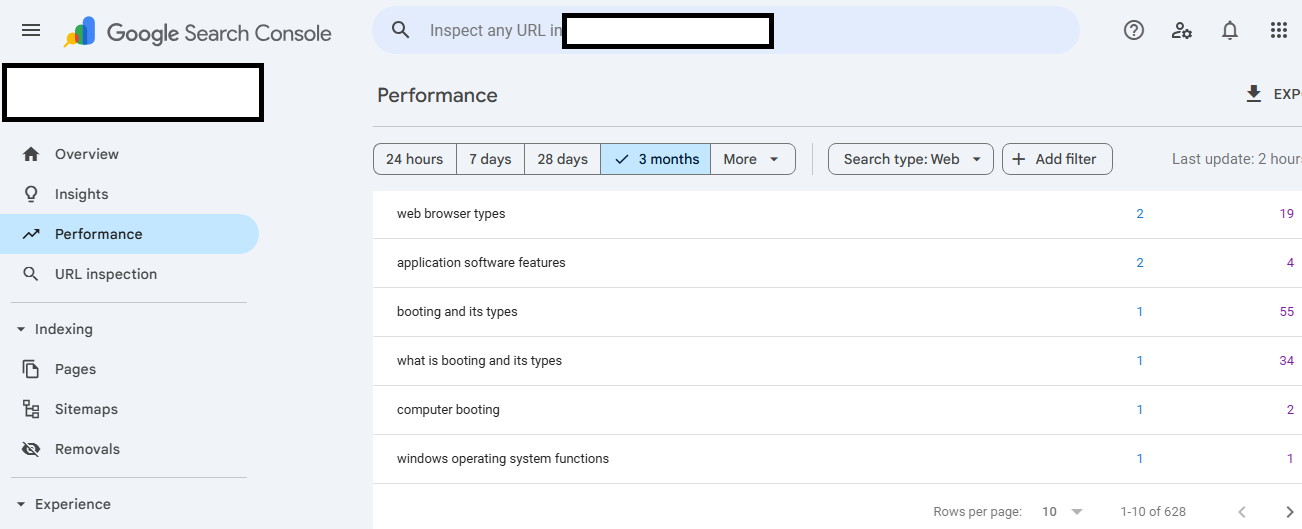
Task: Click the 'web browser types' query row
Action: [x=837, y=213]
